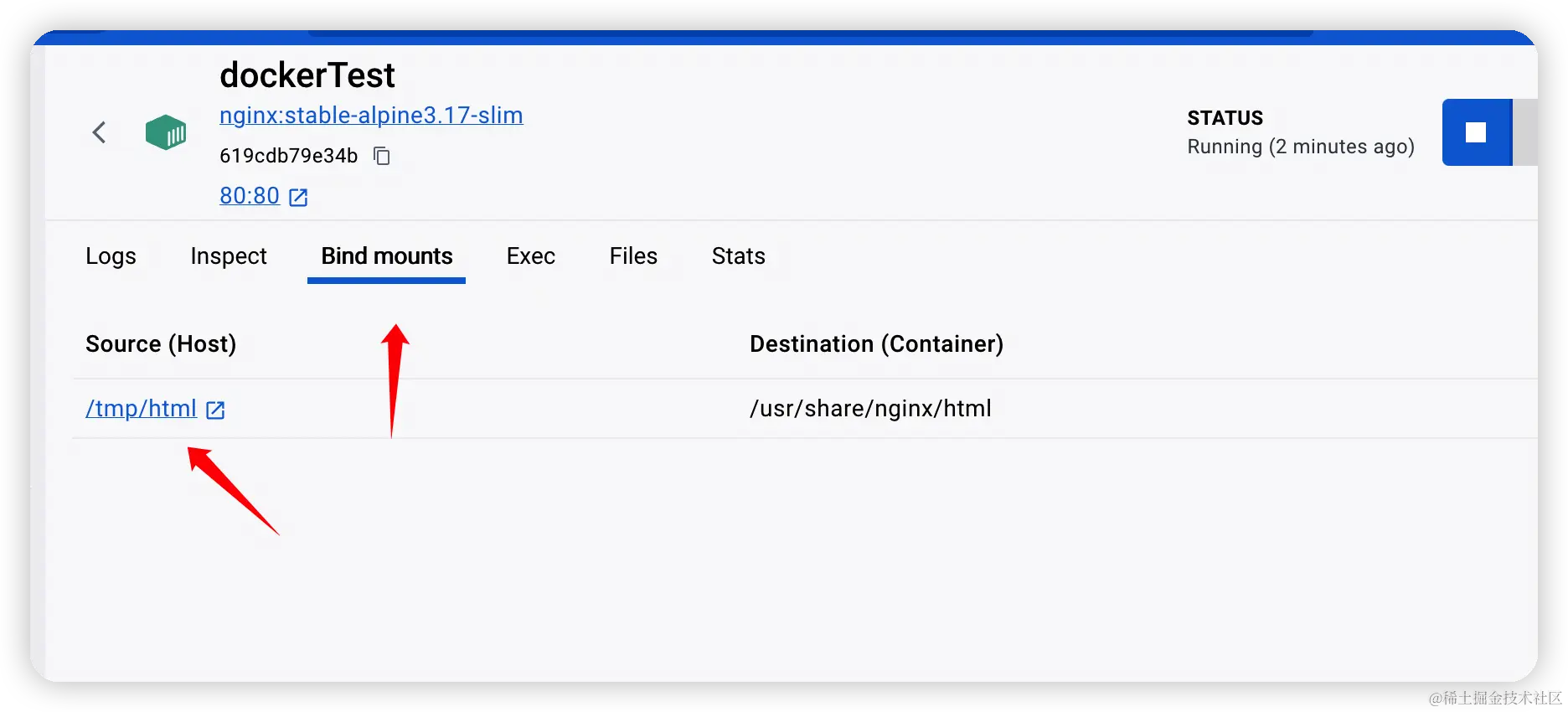Open the Exec tab

click(x=531, y=256)
